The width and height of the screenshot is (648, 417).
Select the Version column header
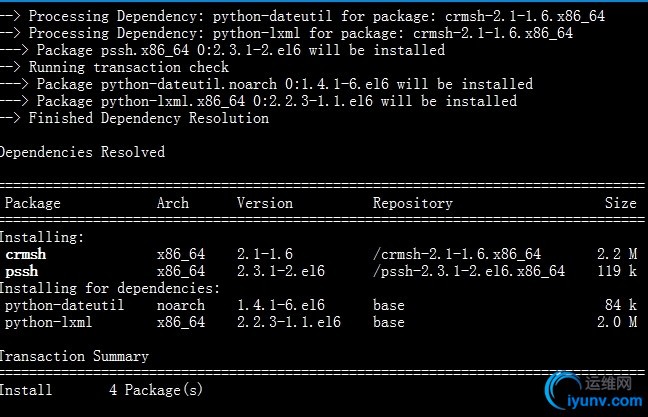click(265, 203)
